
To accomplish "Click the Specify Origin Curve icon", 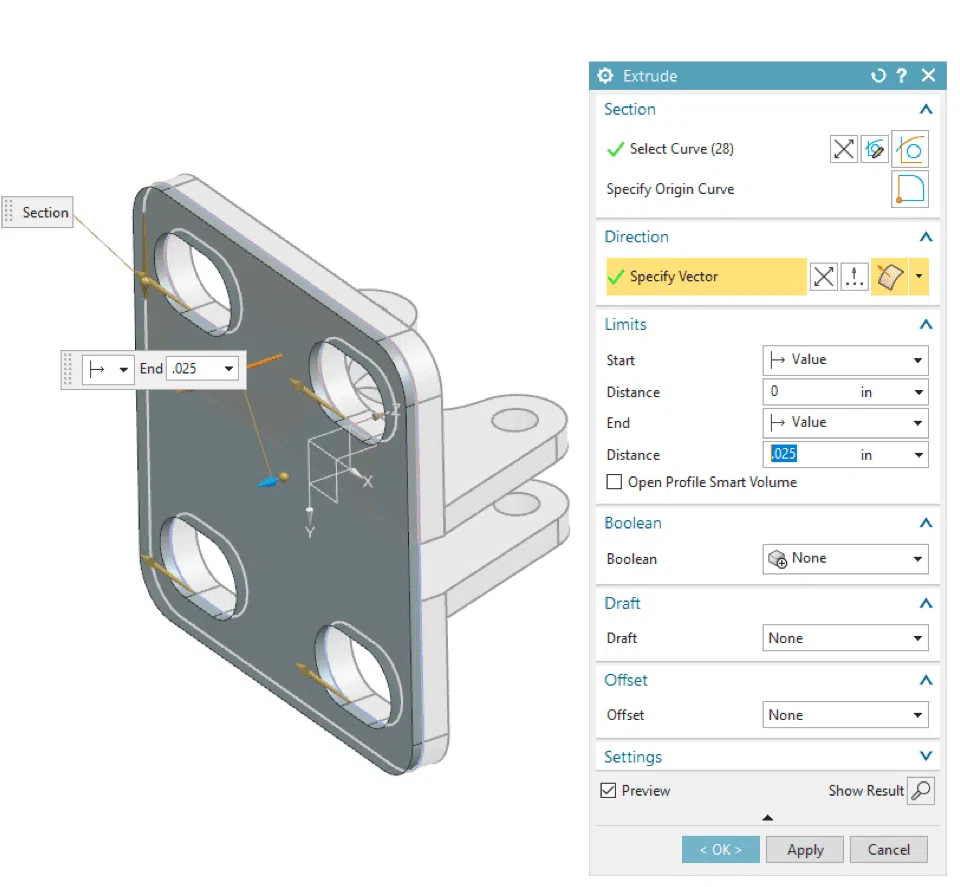I will (x=910, y=189).
